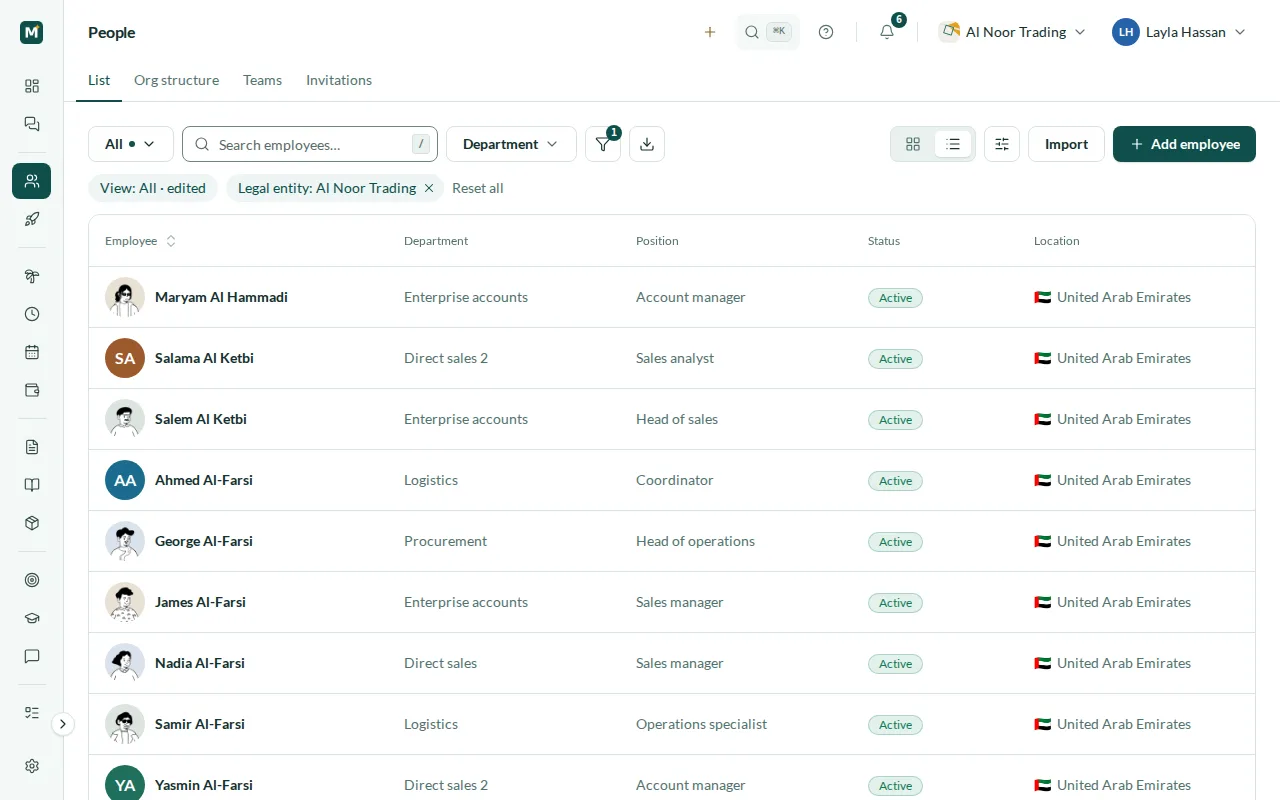Viewport: 1280px width, 800px height.
Task: Open the document icon in the sidebar
Action: [x=32, y=447]
